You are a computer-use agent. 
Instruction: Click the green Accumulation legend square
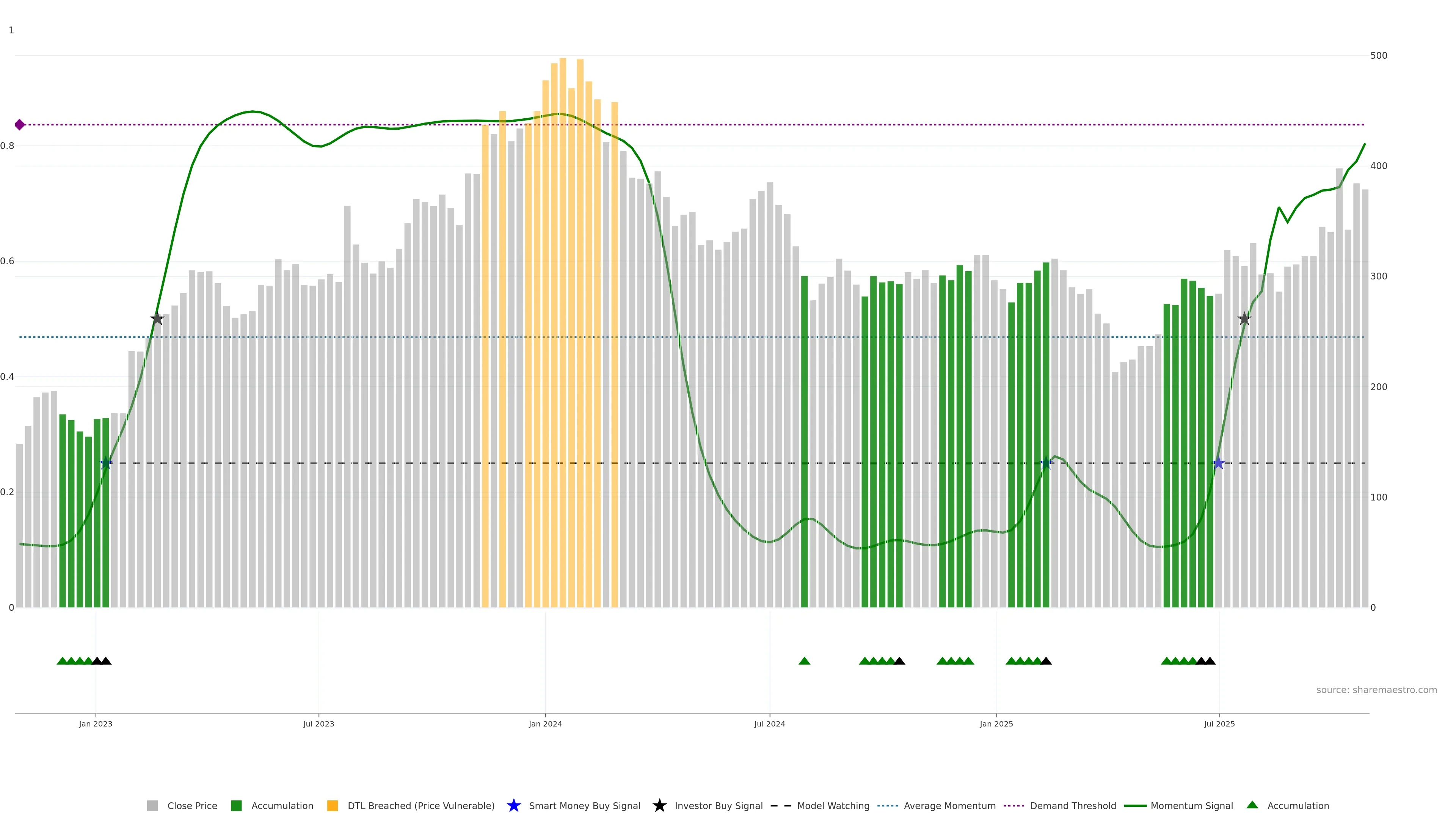pos(236,805)
